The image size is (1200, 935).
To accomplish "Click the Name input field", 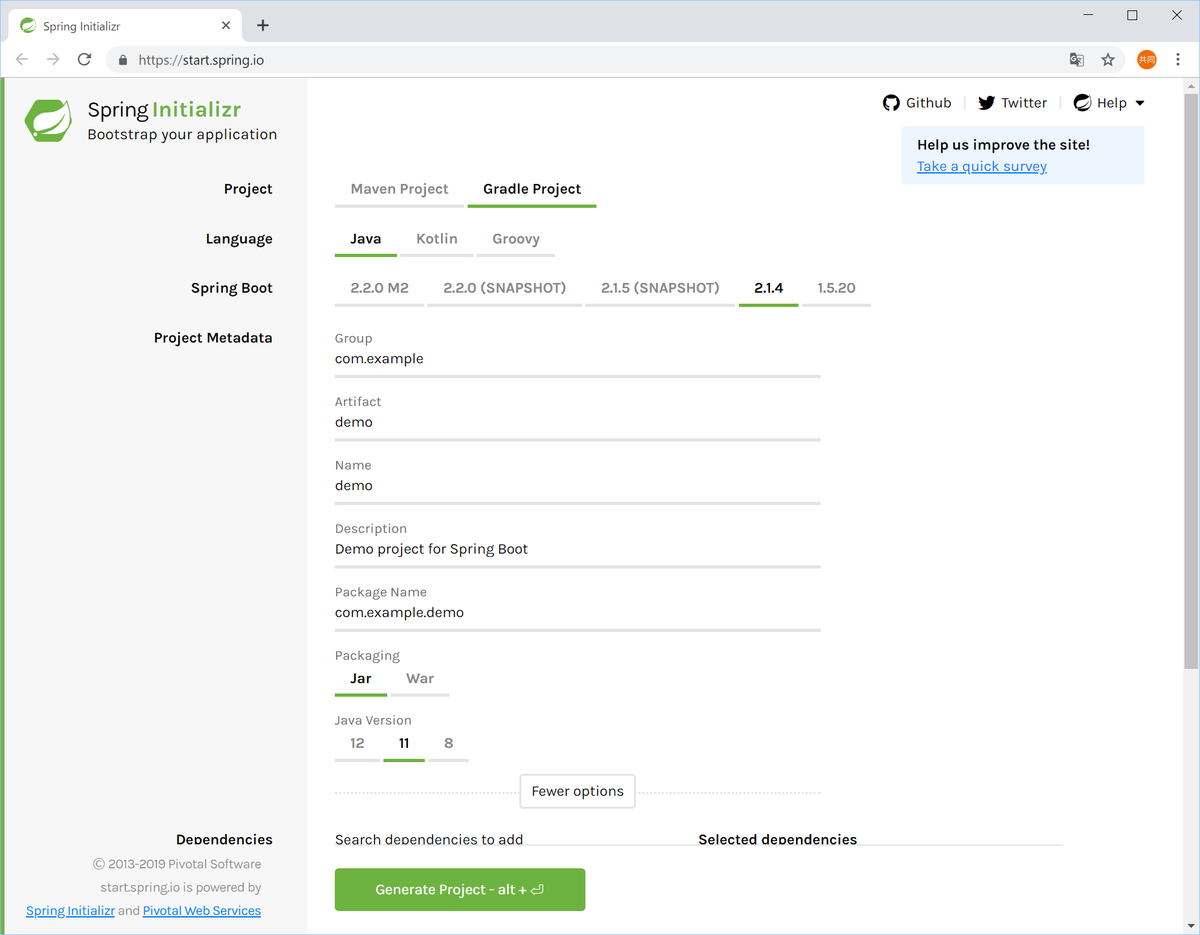I will click(578, 486).
